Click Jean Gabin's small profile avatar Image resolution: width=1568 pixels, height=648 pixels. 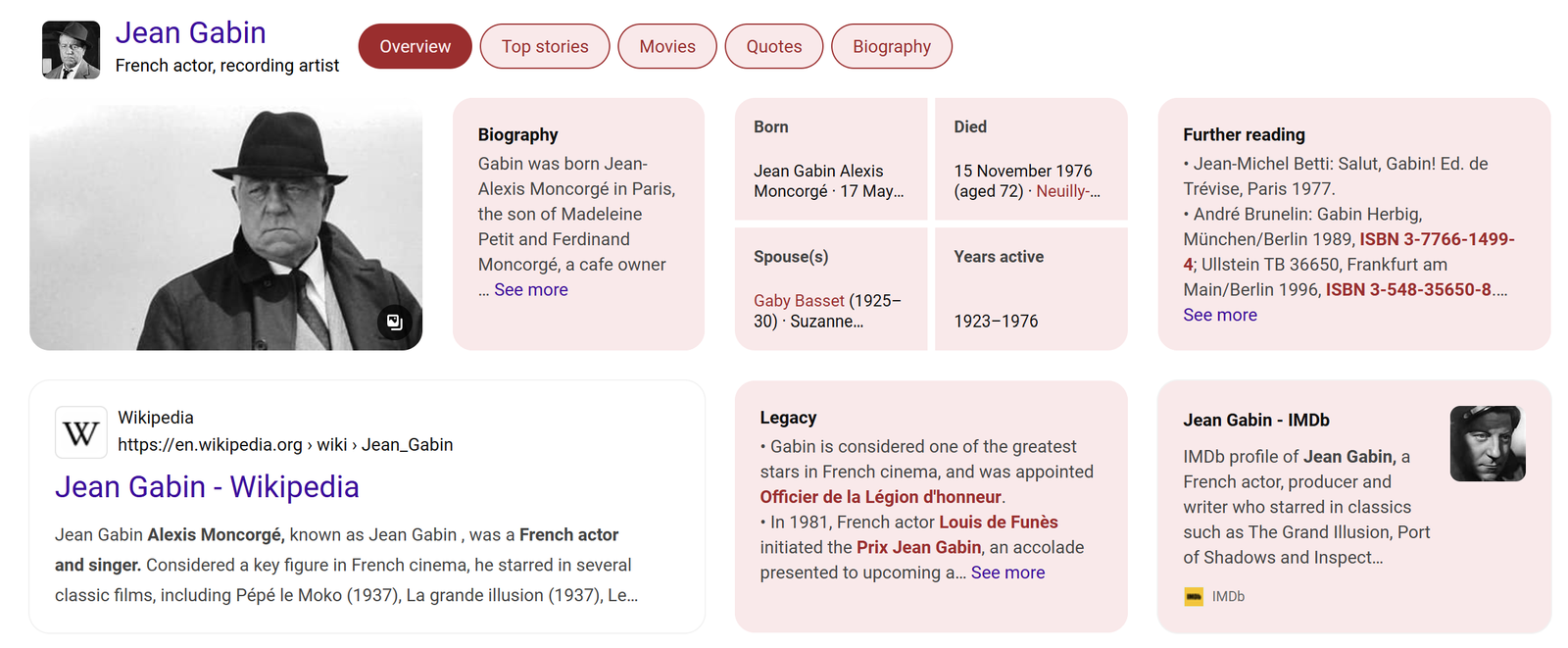tap(71, 50)
